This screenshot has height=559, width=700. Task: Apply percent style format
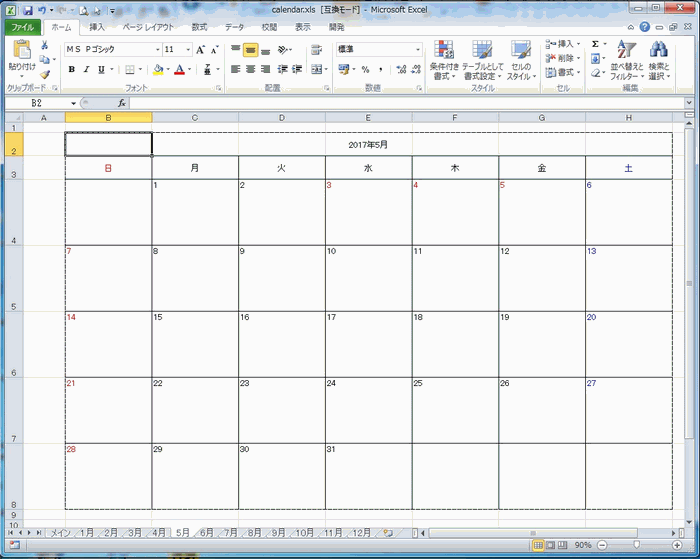366,69
